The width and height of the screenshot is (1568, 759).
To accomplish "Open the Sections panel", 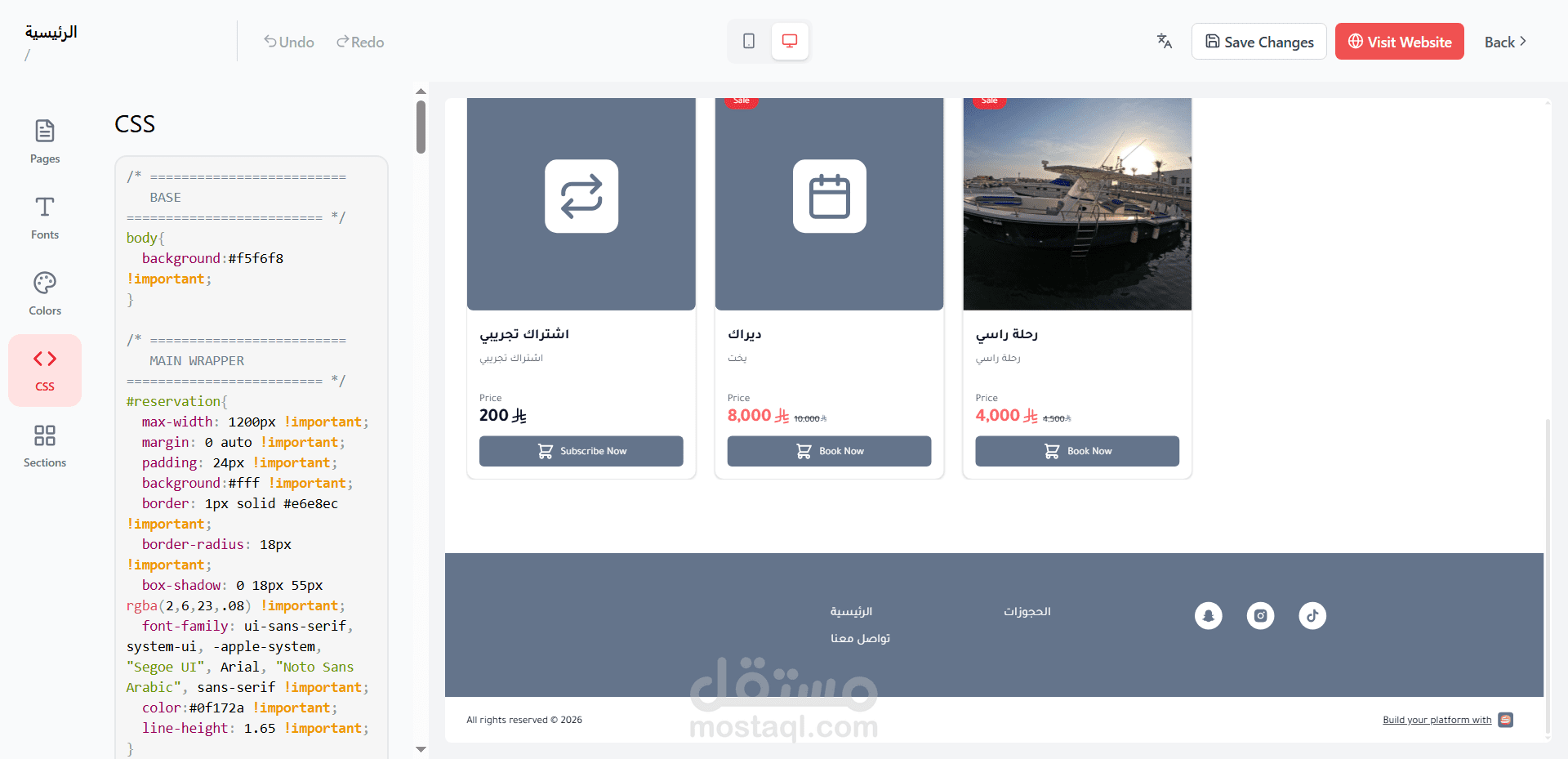I will click(45, 445).
